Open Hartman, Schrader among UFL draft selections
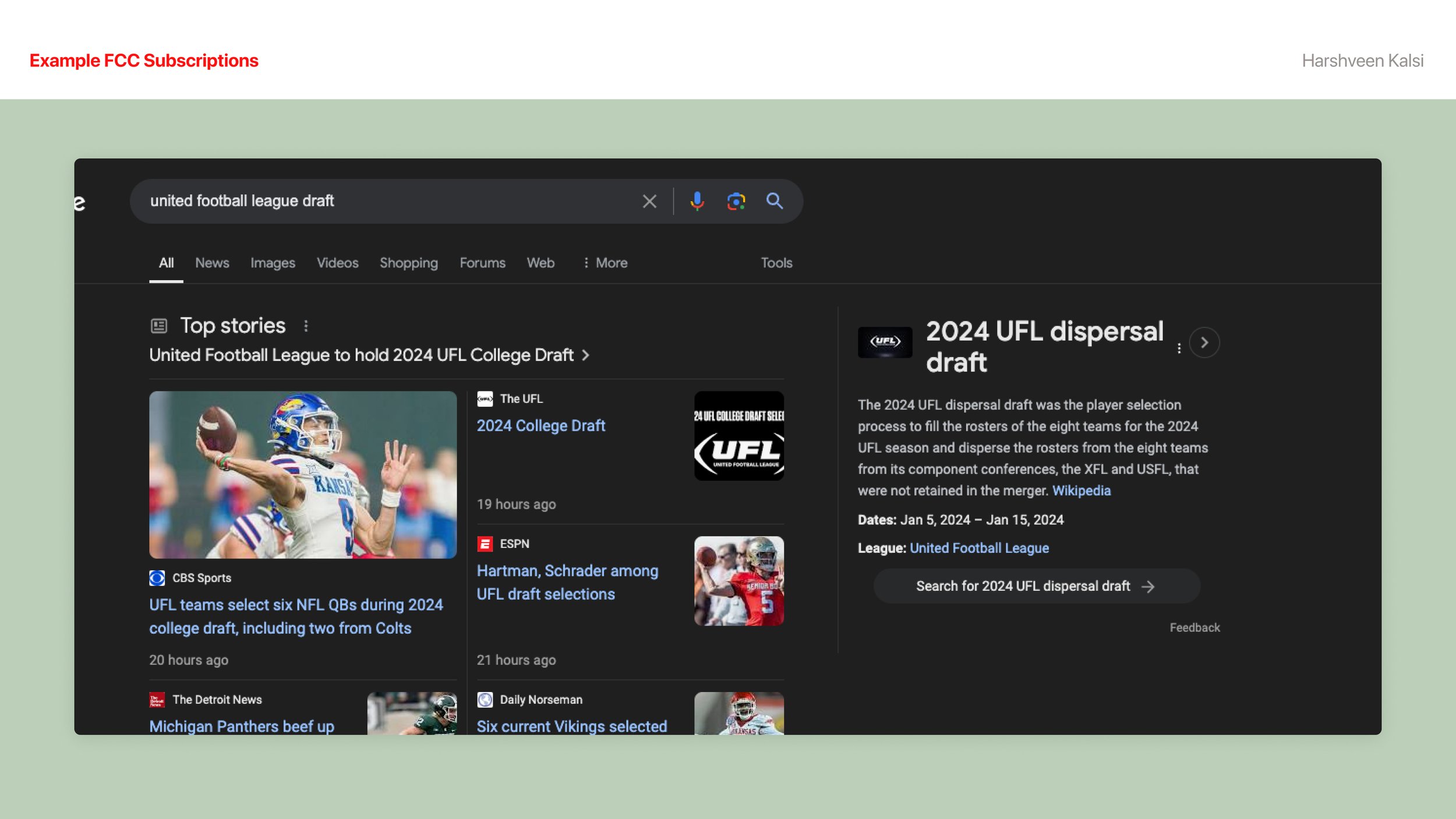The height and width of the screenshot is (819, 1456). point(567,583)
